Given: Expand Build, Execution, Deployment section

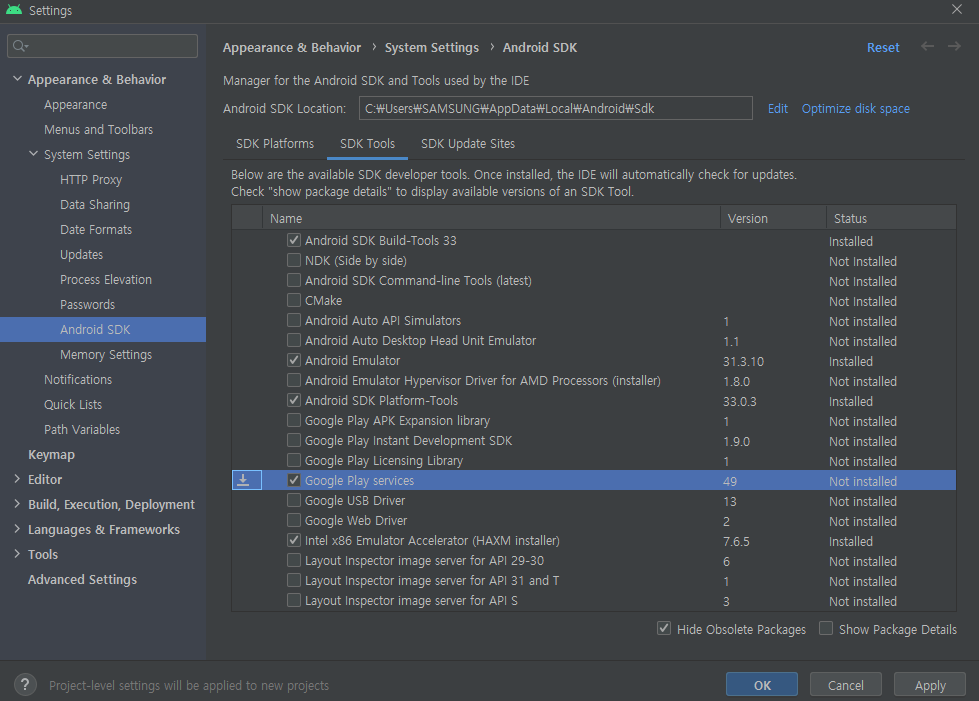Looking at the screenshot, I should click(x=17, y=504).
